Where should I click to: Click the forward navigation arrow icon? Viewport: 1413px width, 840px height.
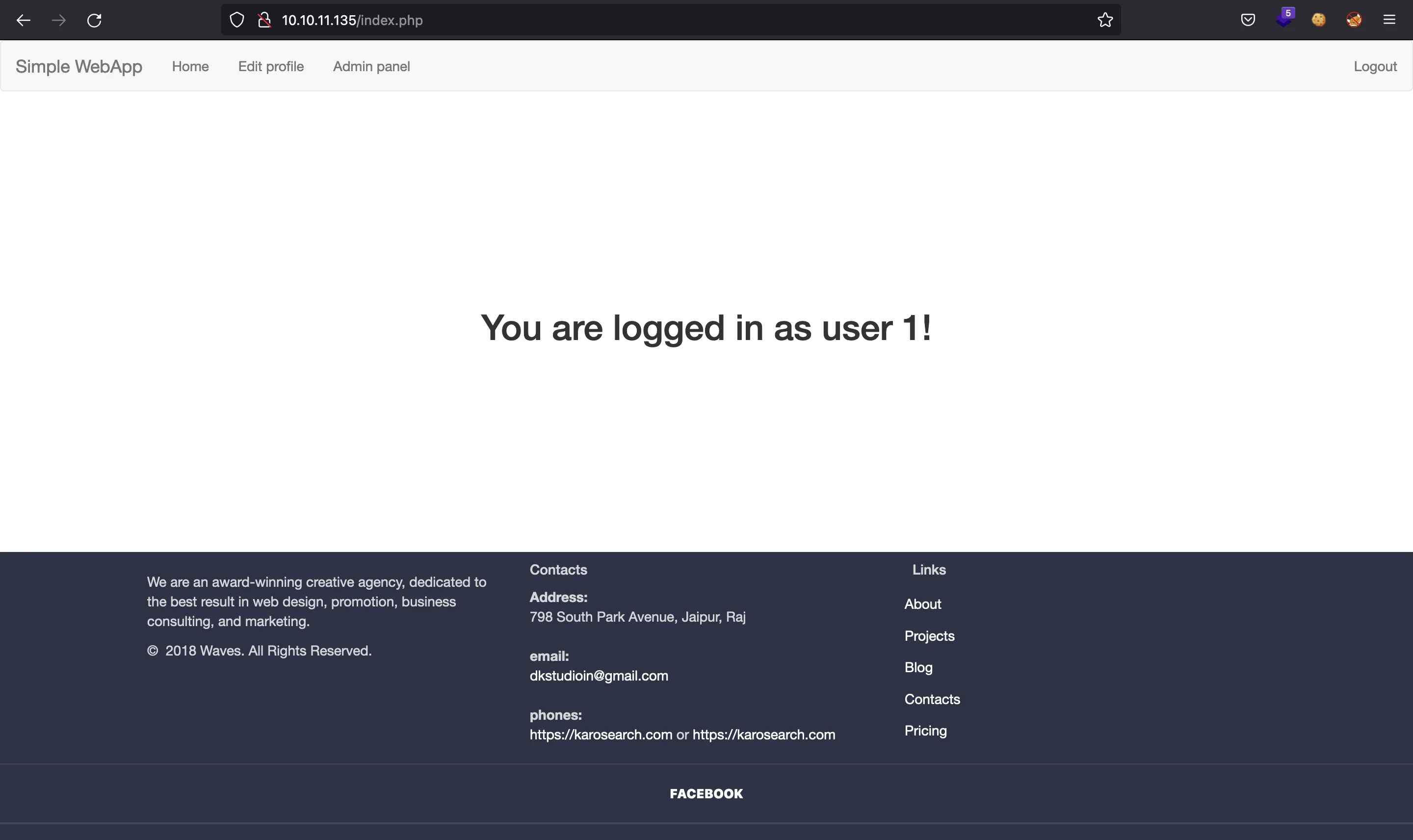tap(58, 20)
